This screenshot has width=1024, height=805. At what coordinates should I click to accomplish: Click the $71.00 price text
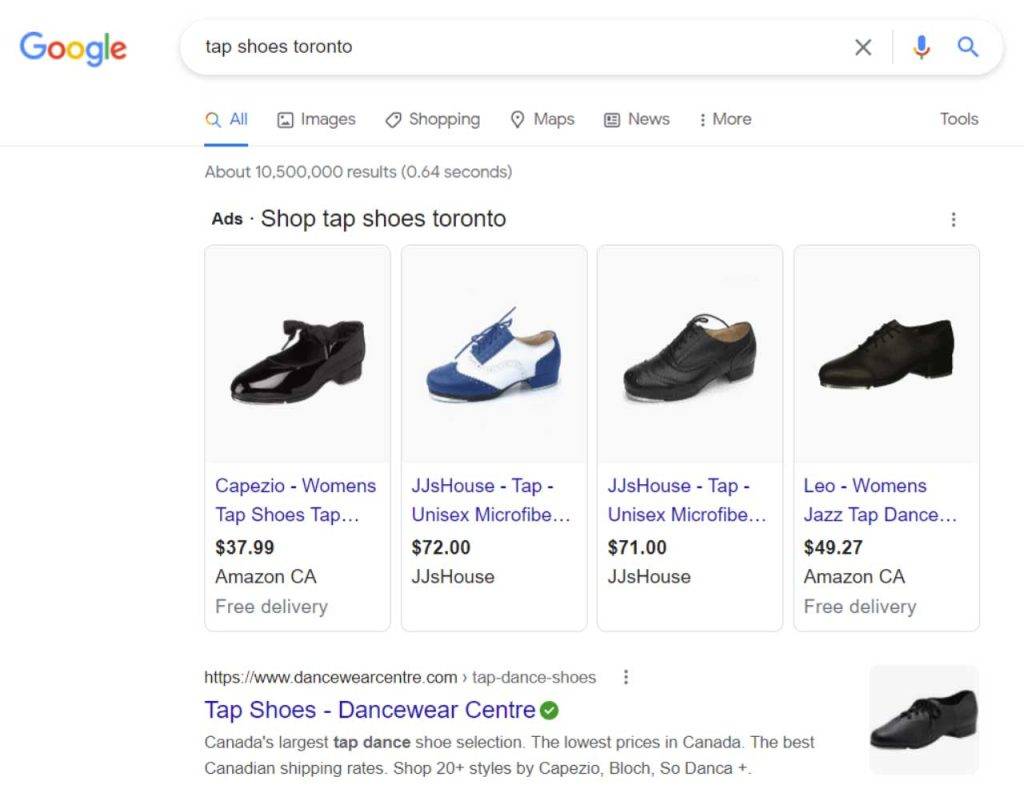click(637, 547)
